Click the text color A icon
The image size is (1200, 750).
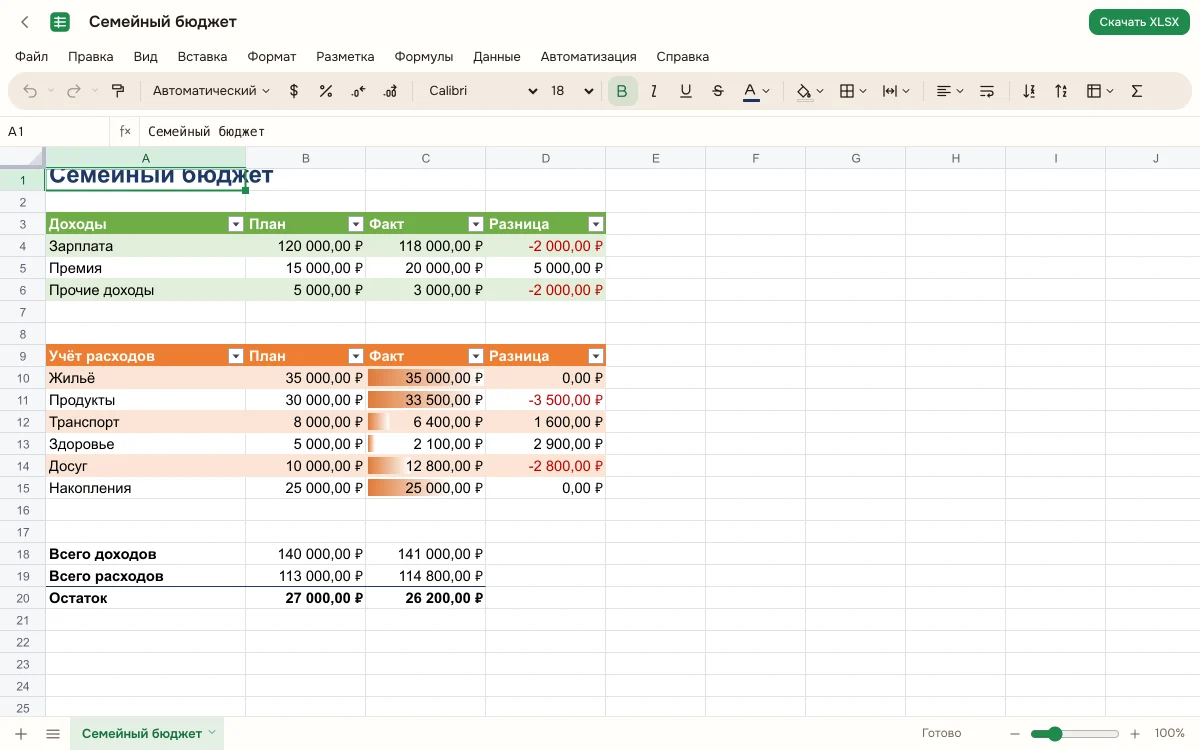(750, 91)
